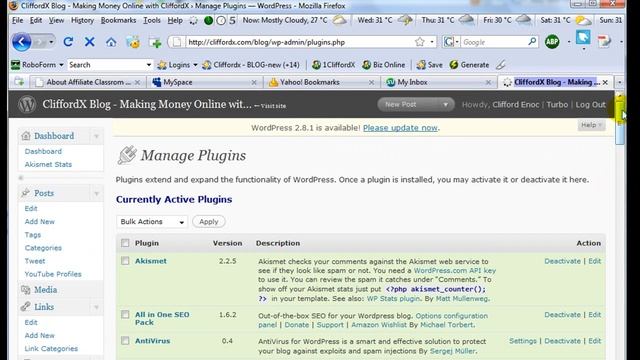
Task: Click the RoboForm Save icon
Action: 421,65
